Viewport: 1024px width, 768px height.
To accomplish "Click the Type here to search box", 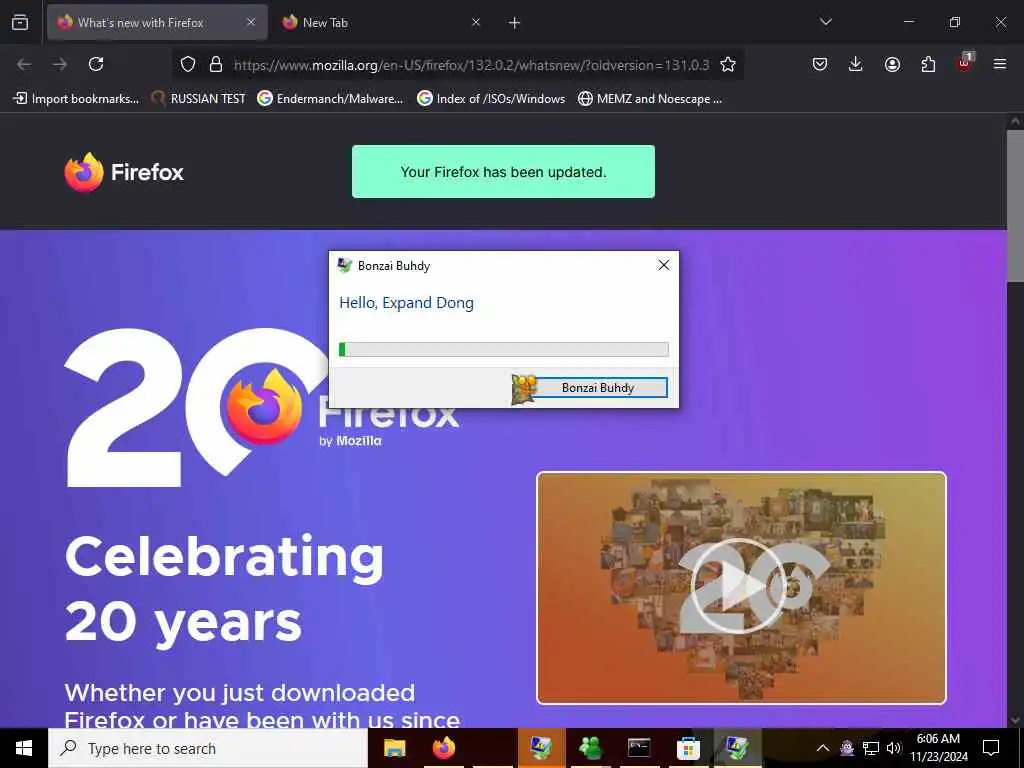I will pos(208,748).
